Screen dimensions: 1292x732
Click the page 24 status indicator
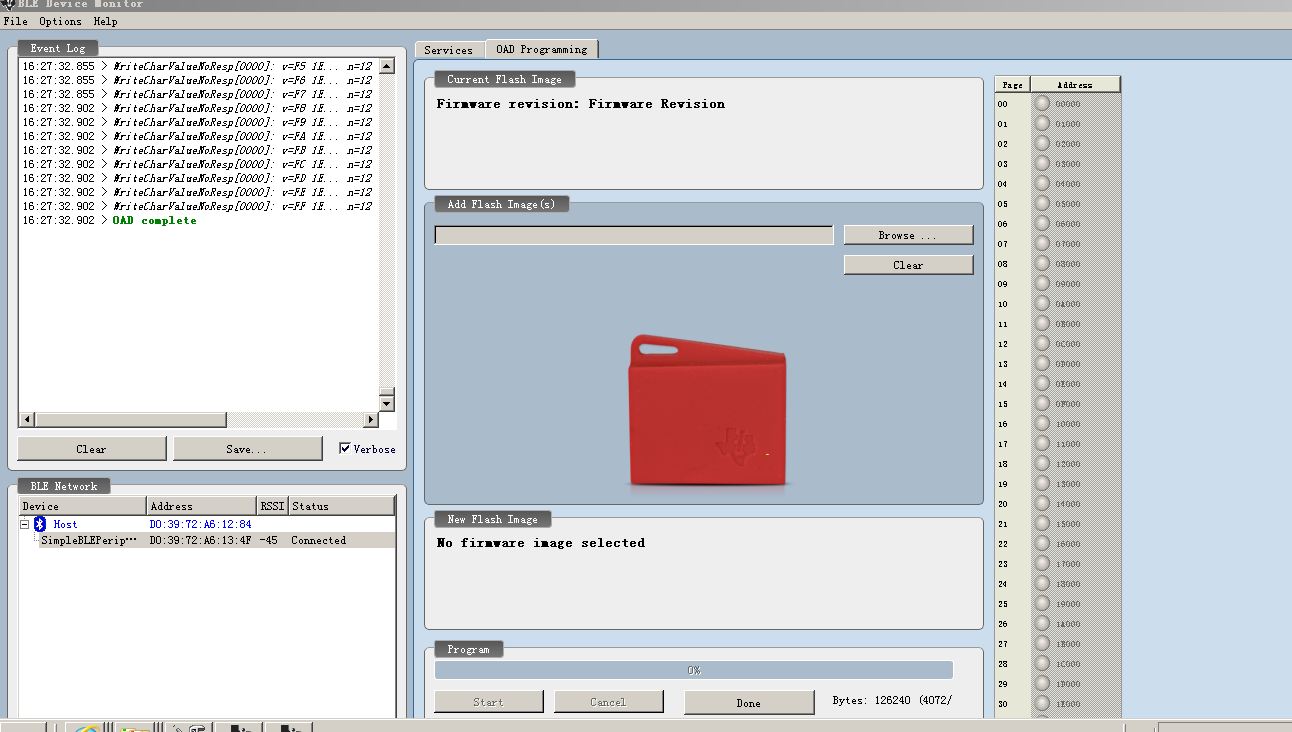(x=1042, y=583)
